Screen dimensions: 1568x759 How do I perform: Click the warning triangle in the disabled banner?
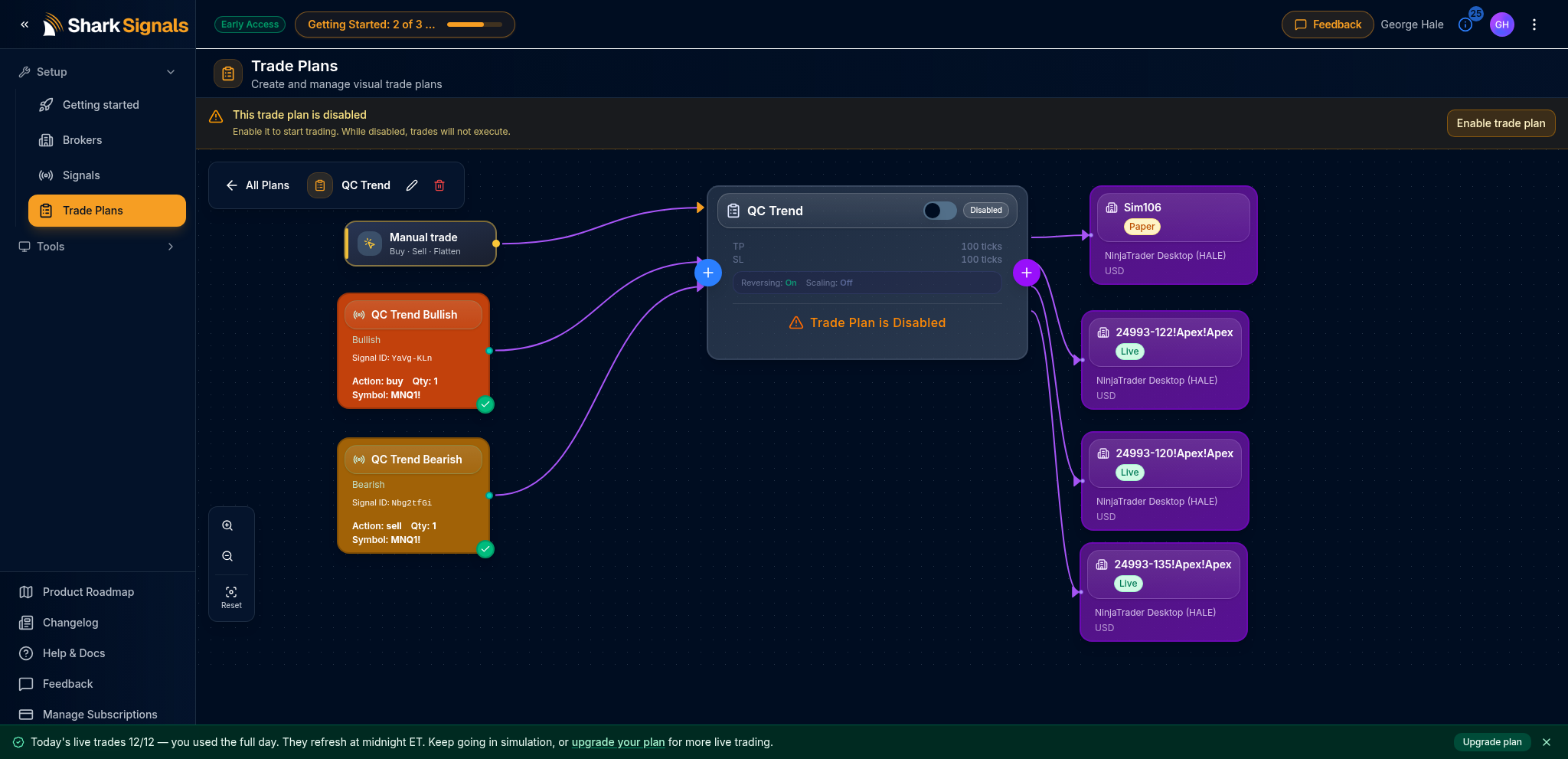[216, 116]
